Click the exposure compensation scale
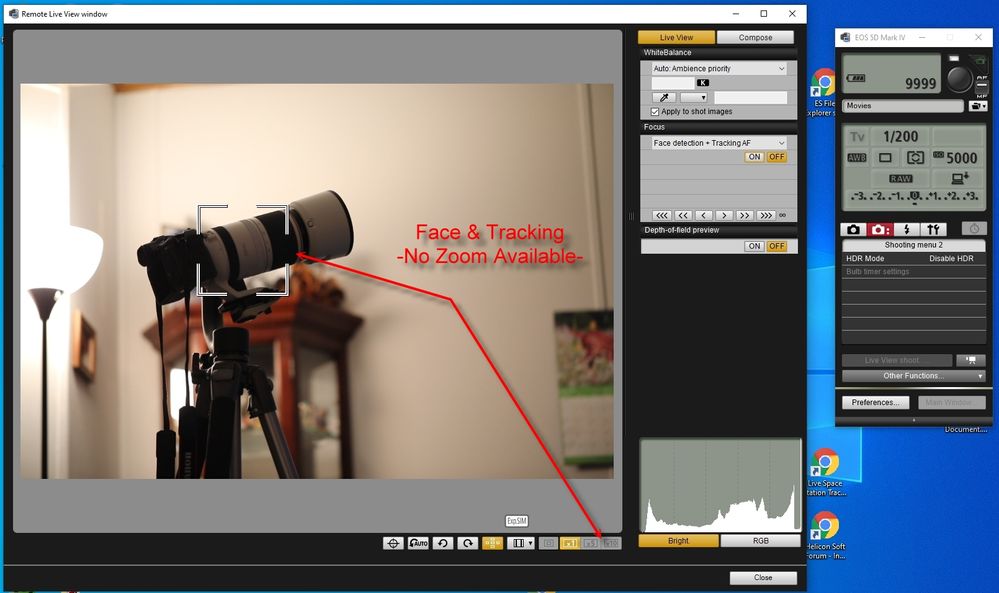The image size is (999, 593). coord(914,197)
